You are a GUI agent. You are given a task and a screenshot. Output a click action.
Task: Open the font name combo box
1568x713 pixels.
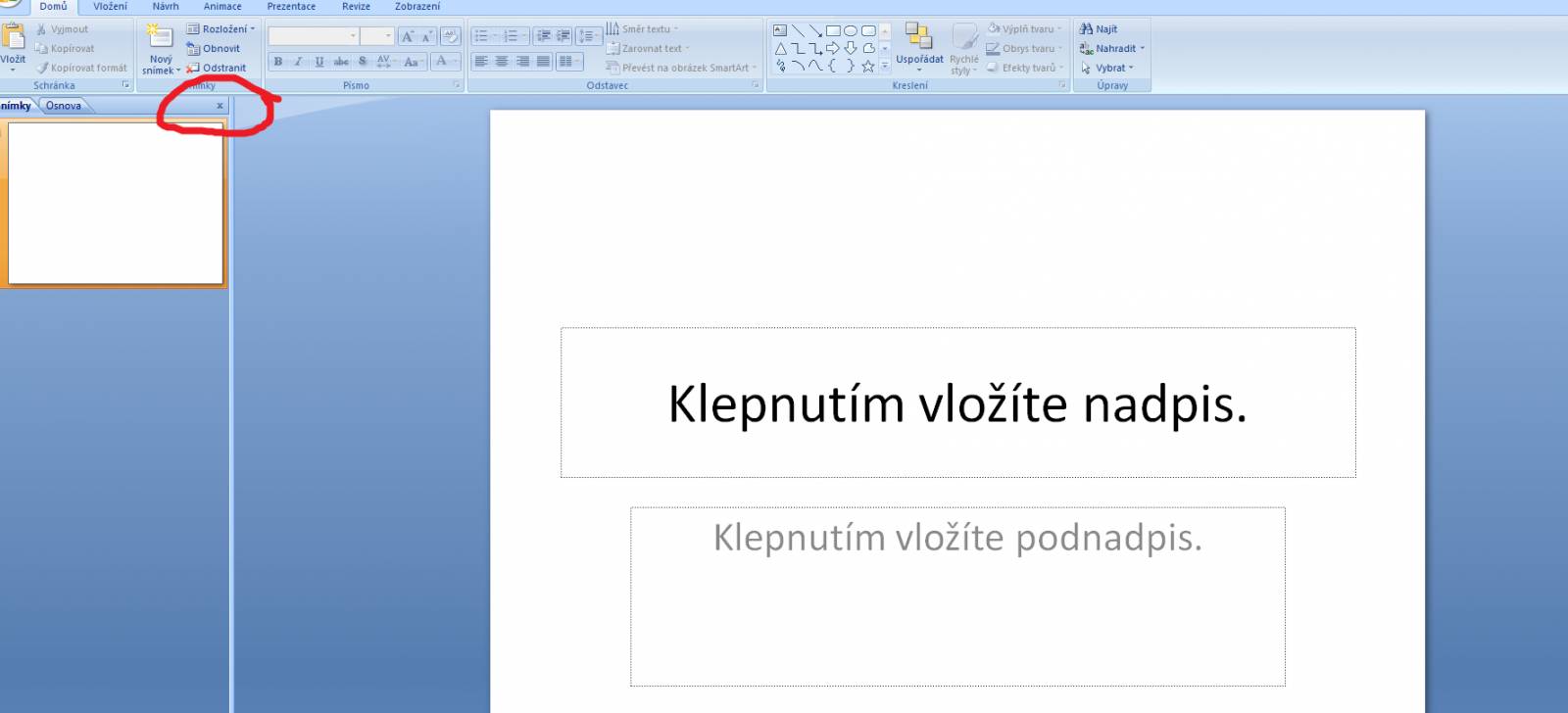[x=314, y=36]
